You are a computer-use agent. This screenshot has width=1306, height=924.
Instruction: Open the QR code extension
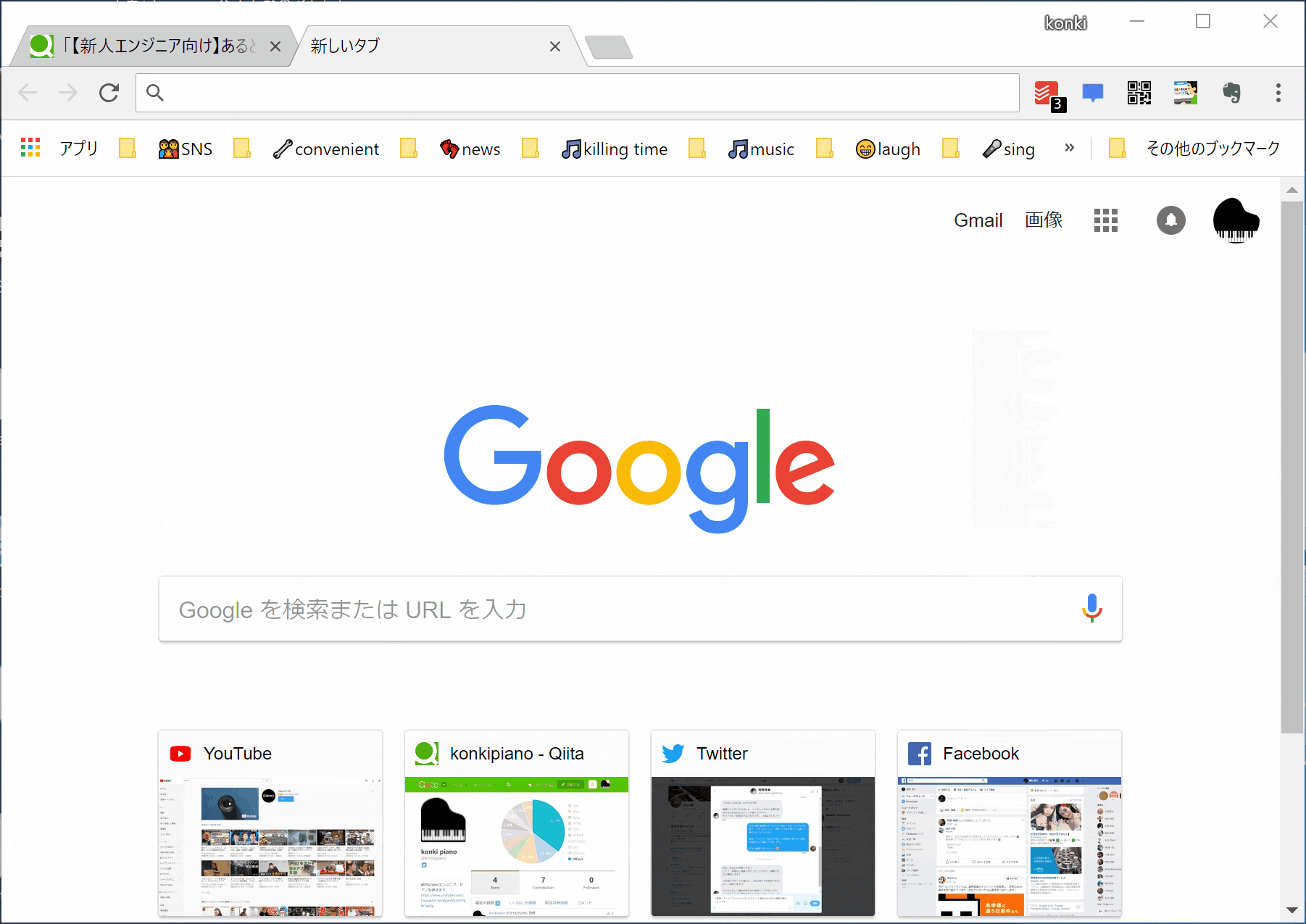click(1139, 93)
